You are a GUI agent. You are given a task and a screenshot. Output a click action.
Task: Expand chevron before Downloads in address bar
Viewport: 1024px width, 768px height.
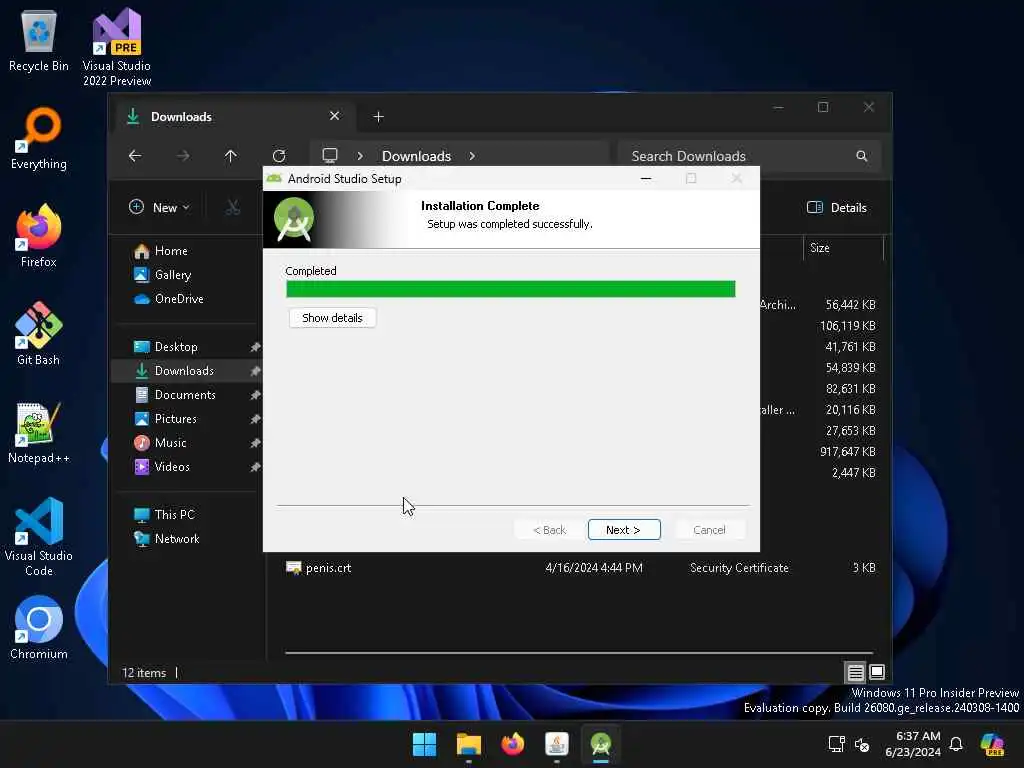(x=360, y=156)
